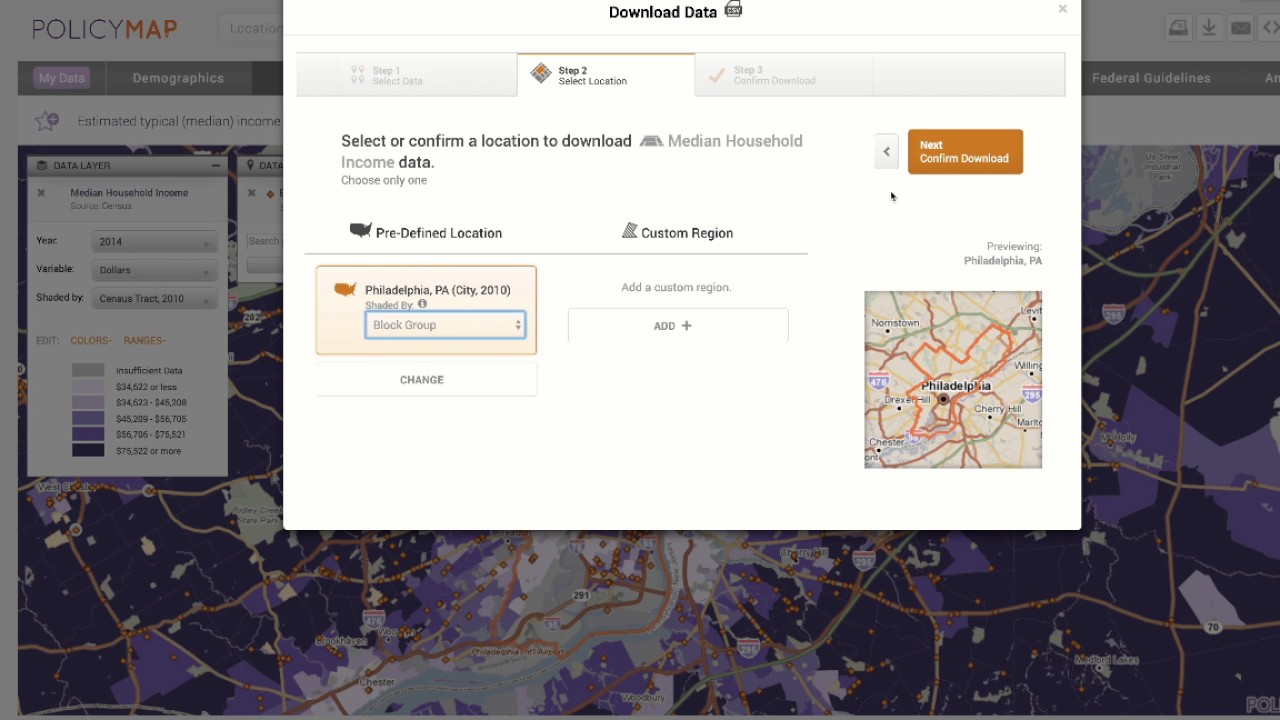Go to Step 3 Confirm Download tab
Viewport: 1280px width, 720px height.
pos(784,75)
